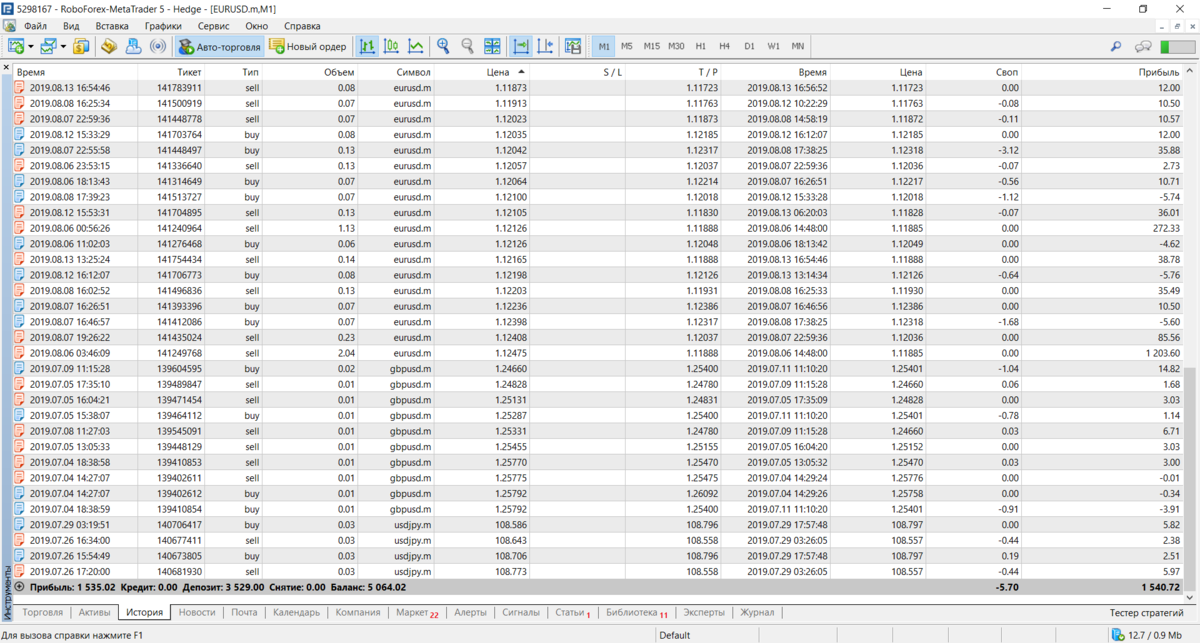1200x643 pixels.
Task: Click the search magnifier icon
Action: [1117, 46]
